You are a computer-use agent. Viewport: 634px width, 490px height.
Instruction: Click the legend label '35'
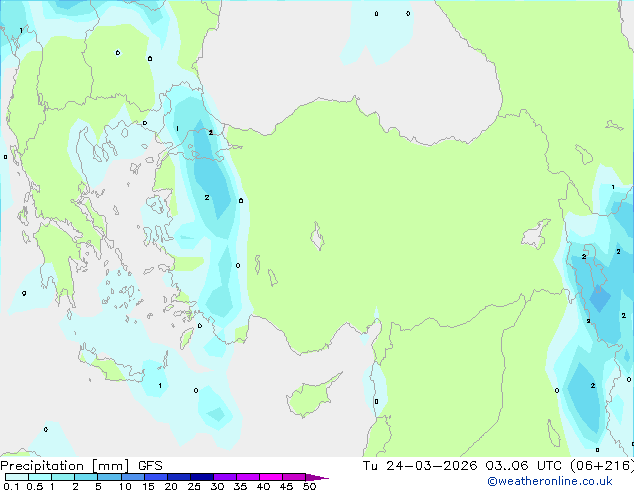tap(240, 486)
